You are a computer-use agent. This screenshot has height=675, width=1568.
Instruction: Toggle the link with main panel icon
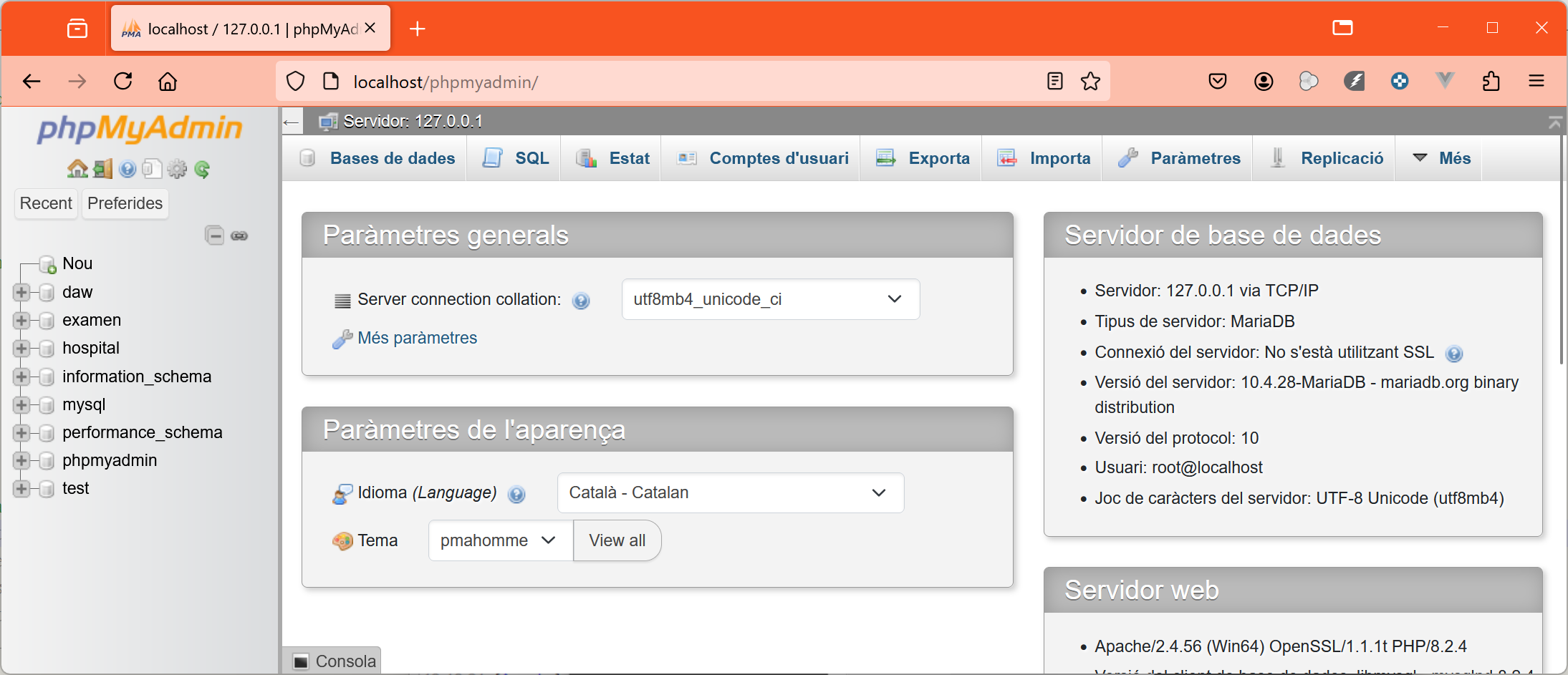coord(239,235)
